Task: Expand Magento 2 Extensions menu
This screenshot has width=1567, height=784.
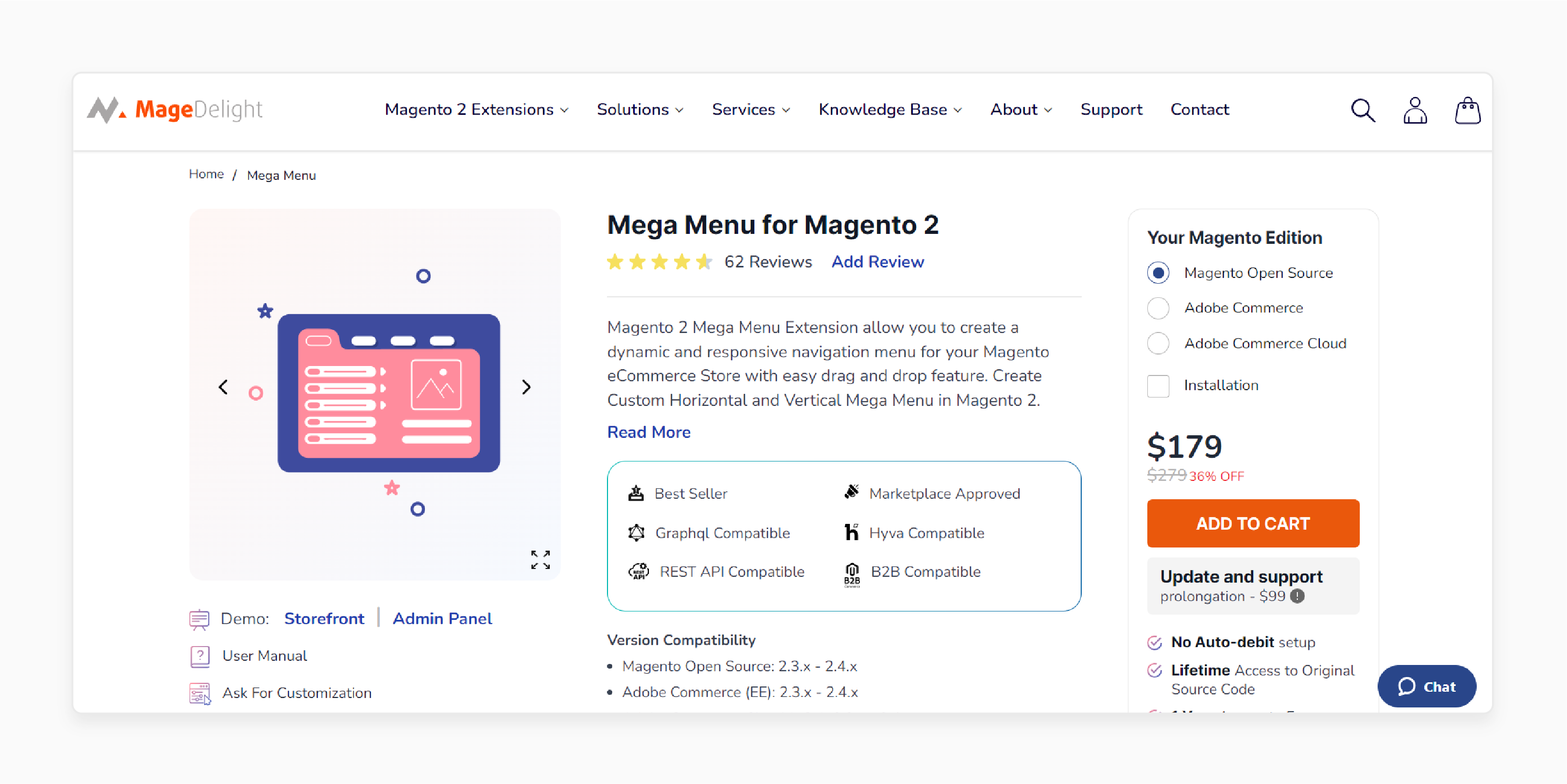Action: point(476,110)
